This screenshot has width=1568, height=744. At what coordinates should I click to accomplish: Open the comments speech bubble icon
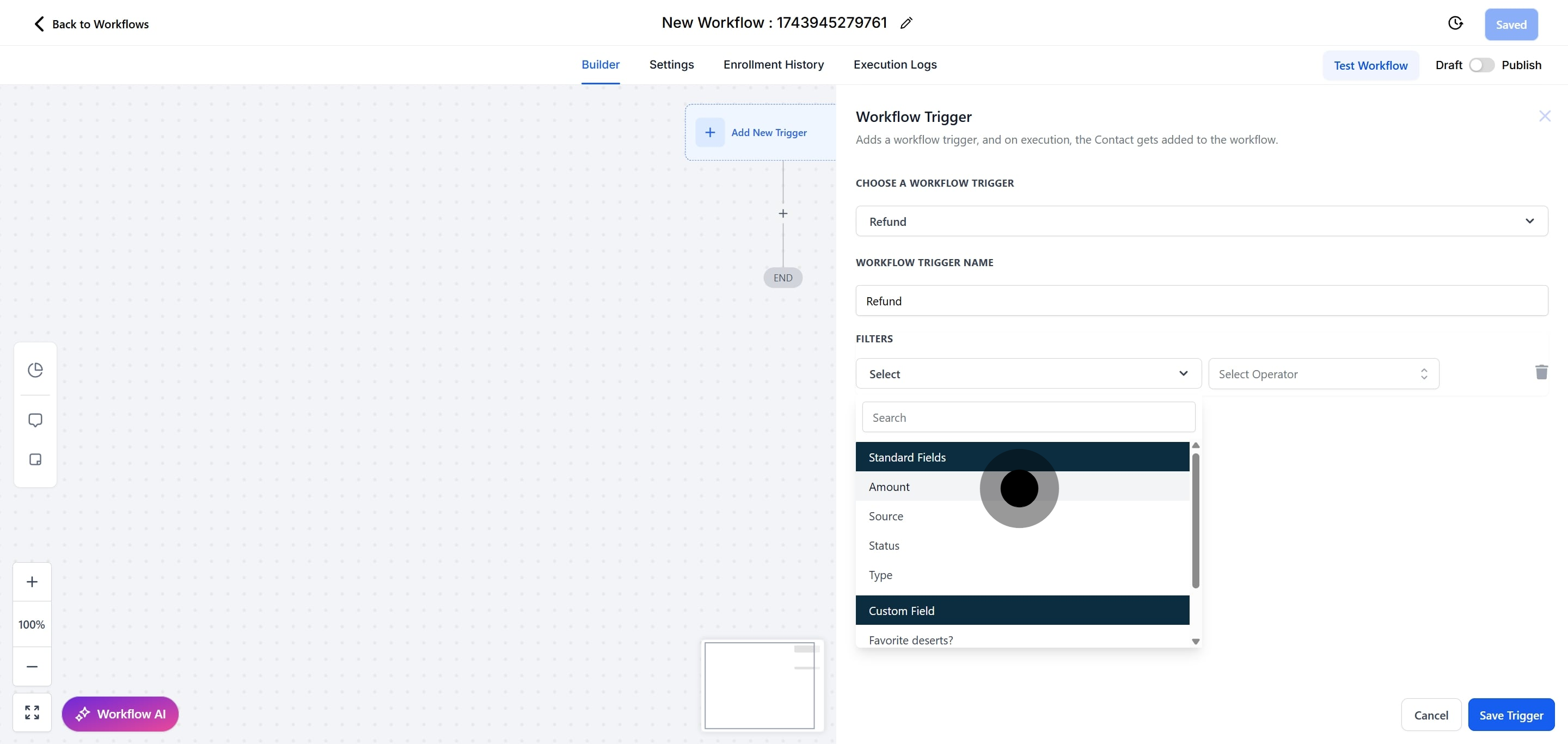coord(35,420)
